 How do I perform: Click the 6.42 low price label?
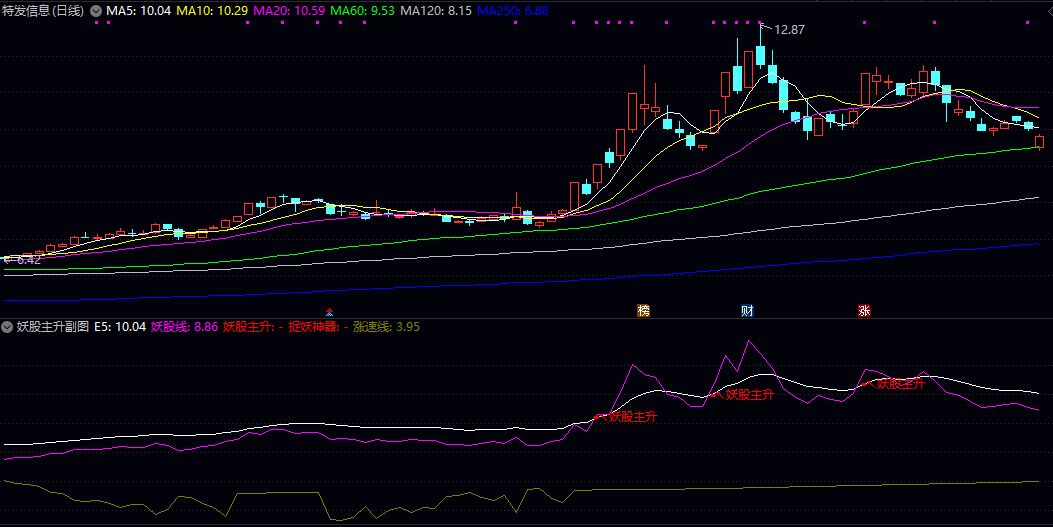[x=29, y=260]
